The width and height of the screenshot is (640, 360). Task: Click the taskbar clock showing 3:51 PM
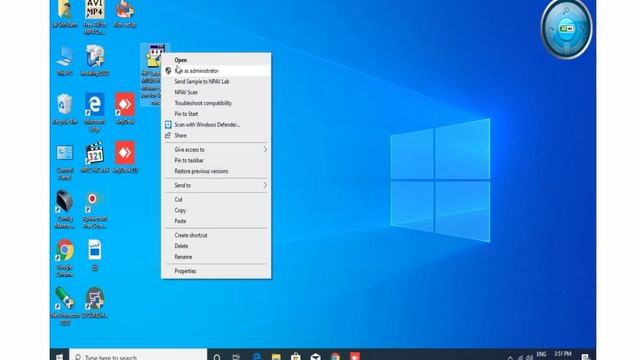pyautogui.click(x=562, y=354)
